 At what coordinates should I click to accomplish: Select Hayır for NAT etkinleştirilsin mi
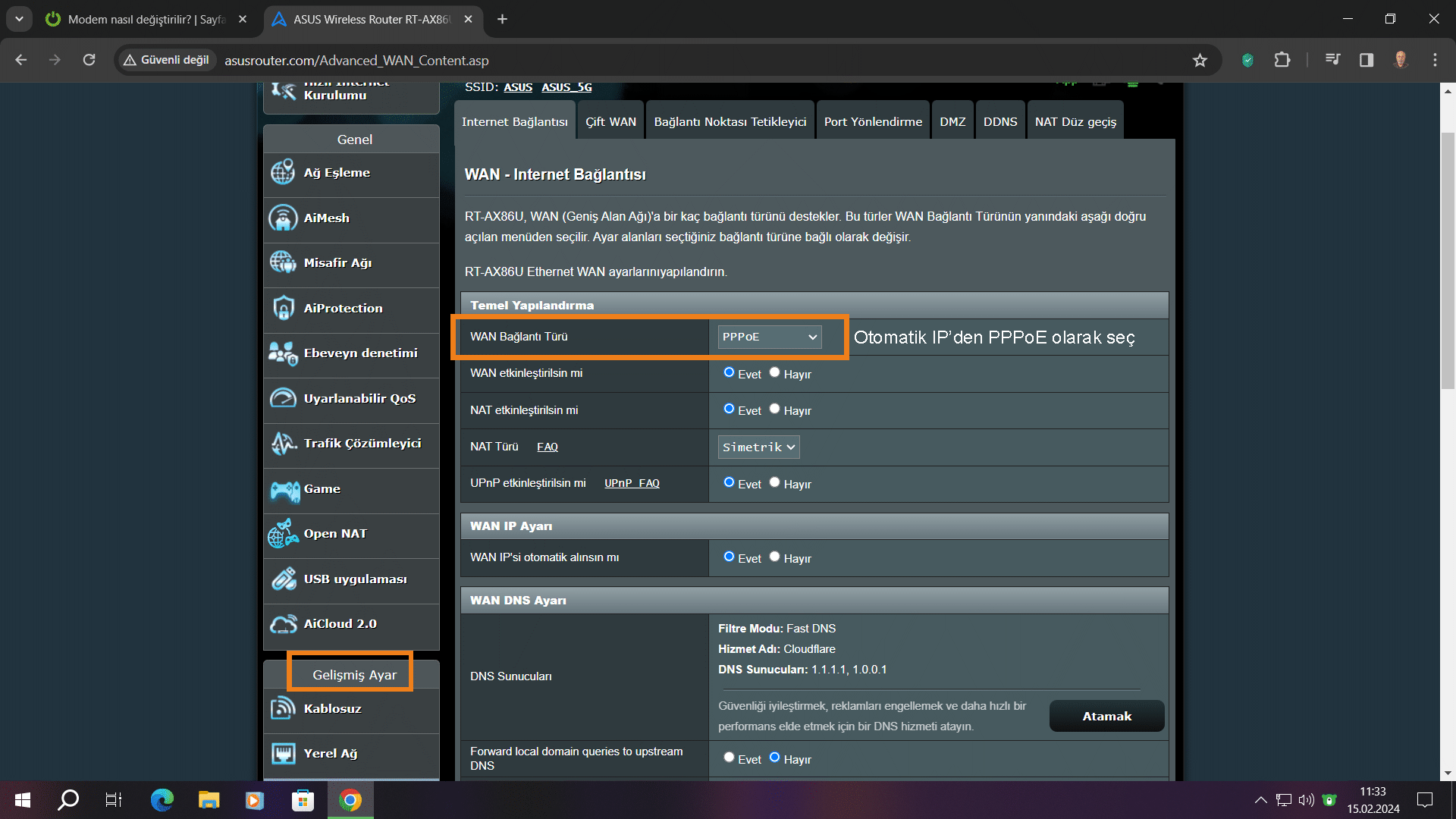pyautogui.click(x=774, y=409)
